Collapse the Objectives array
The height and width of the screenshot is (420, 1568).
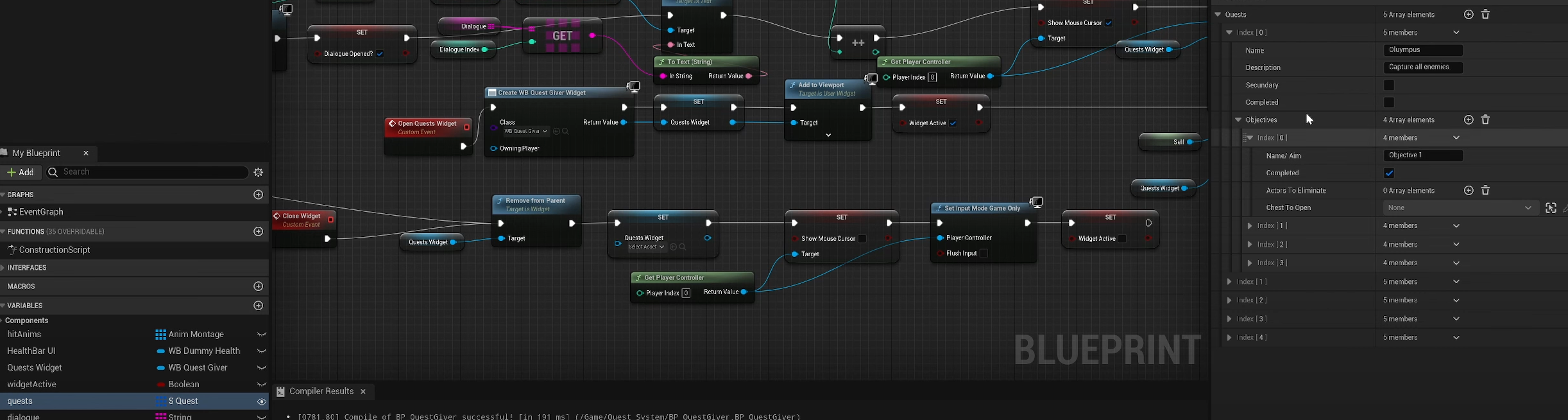tap(1238, 120)
